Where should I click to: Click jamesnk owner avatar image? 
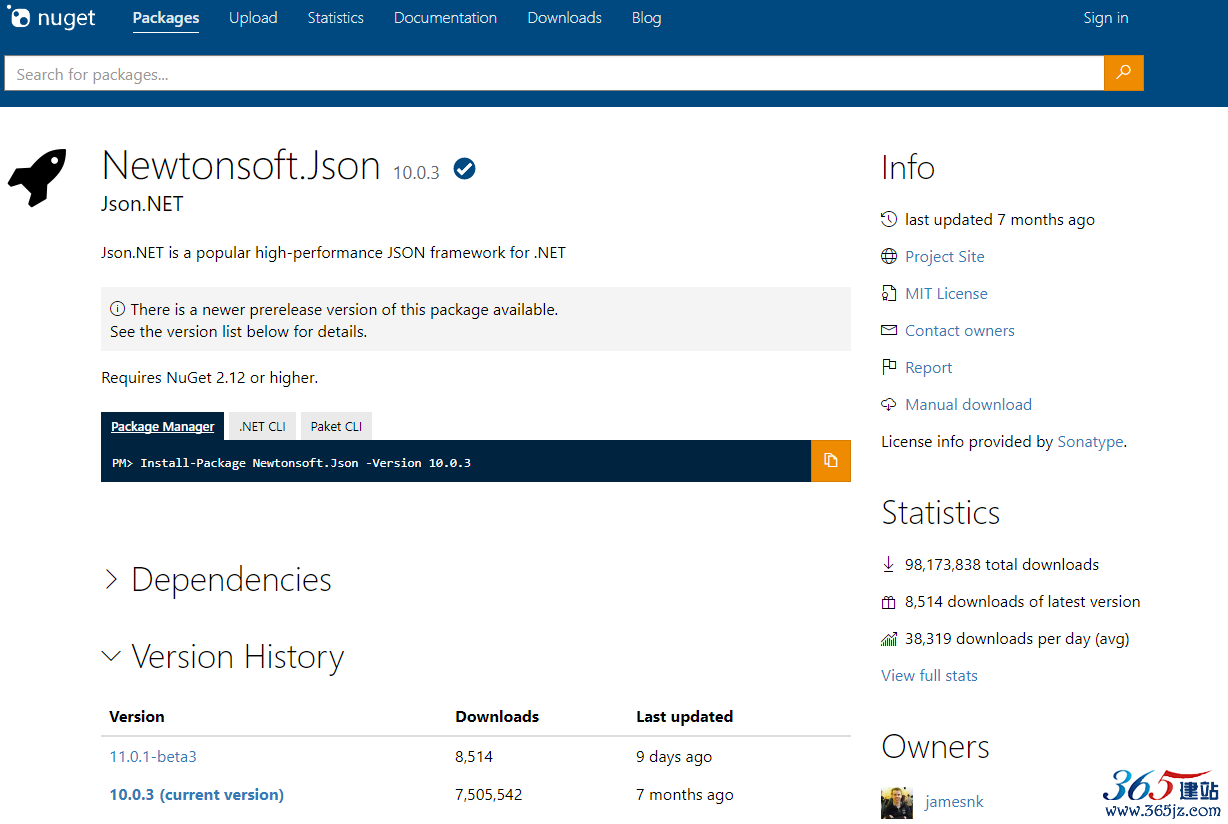coord(897,804)
